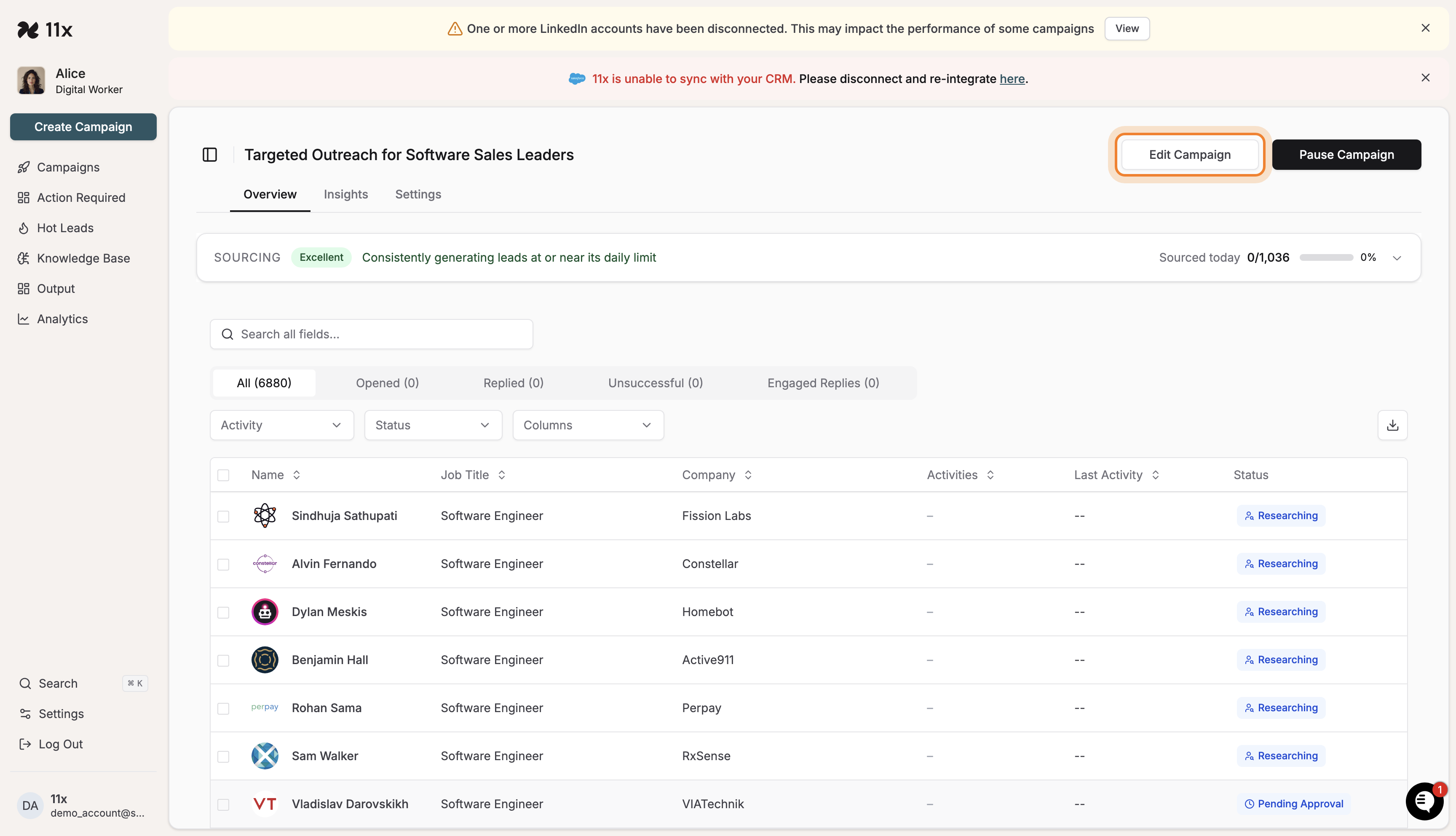Open the Columns dropdown
The image size is (1456, 836).
click(x=588, y=426)
